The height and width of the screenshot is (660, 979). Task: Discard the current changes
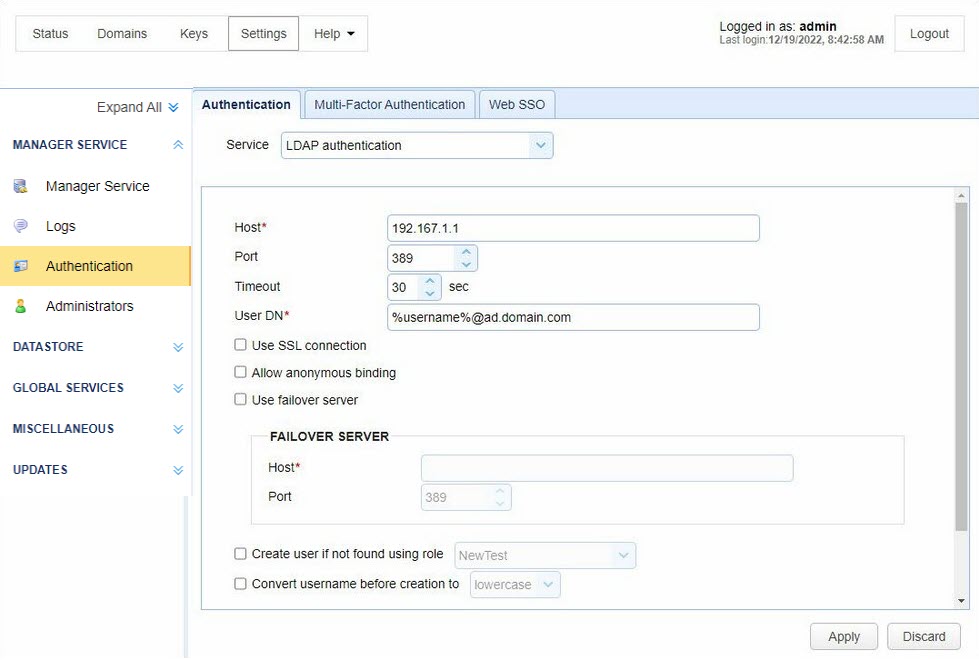[x=923, y=636]
